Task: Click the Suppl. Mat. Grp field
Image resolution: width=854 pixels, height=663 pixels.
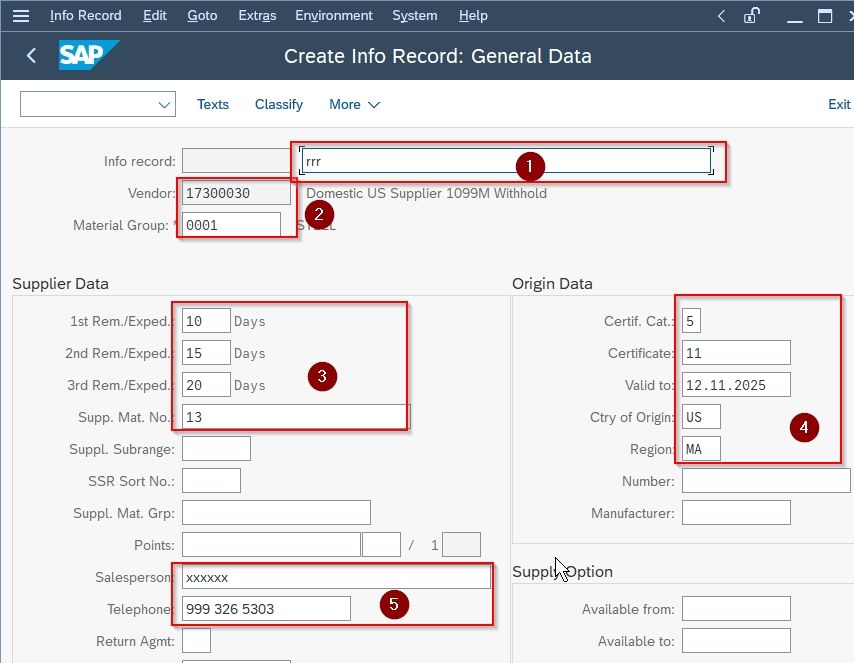Action: pos(276,513)
